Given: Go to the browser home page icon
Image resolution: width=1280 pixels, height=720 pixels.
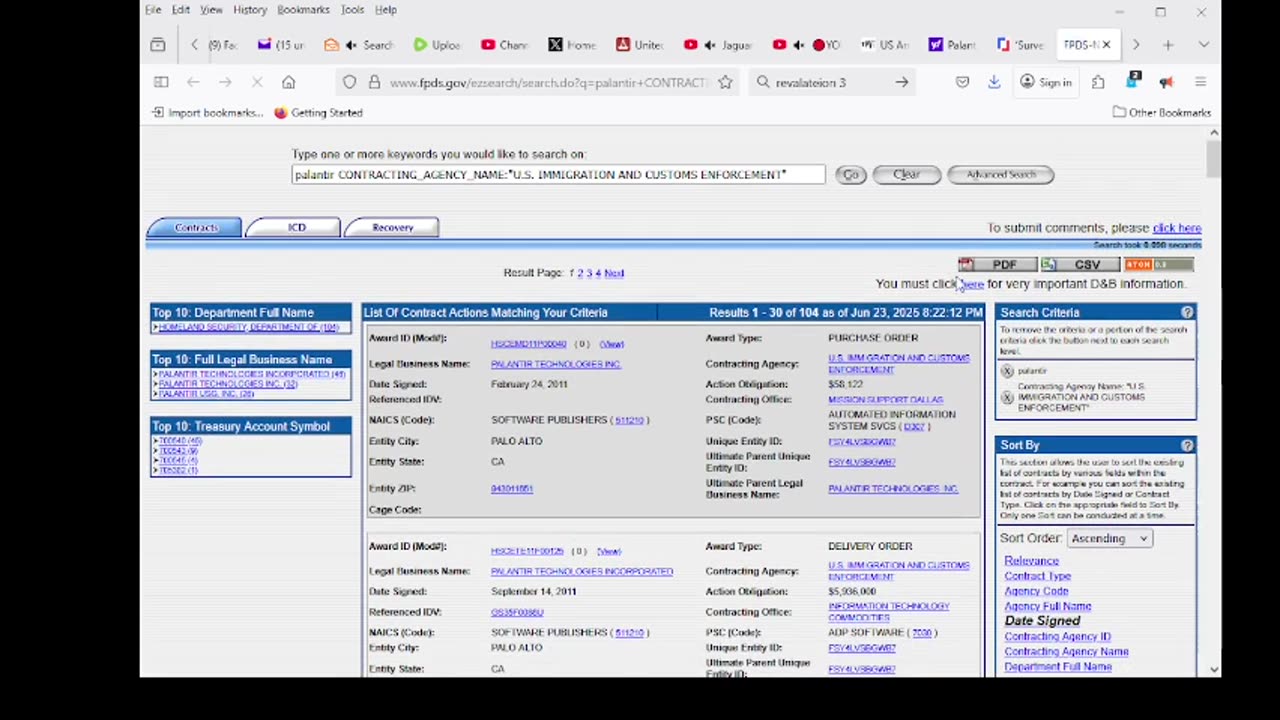Looking at the screenshot, I should [x=288, y=82].
